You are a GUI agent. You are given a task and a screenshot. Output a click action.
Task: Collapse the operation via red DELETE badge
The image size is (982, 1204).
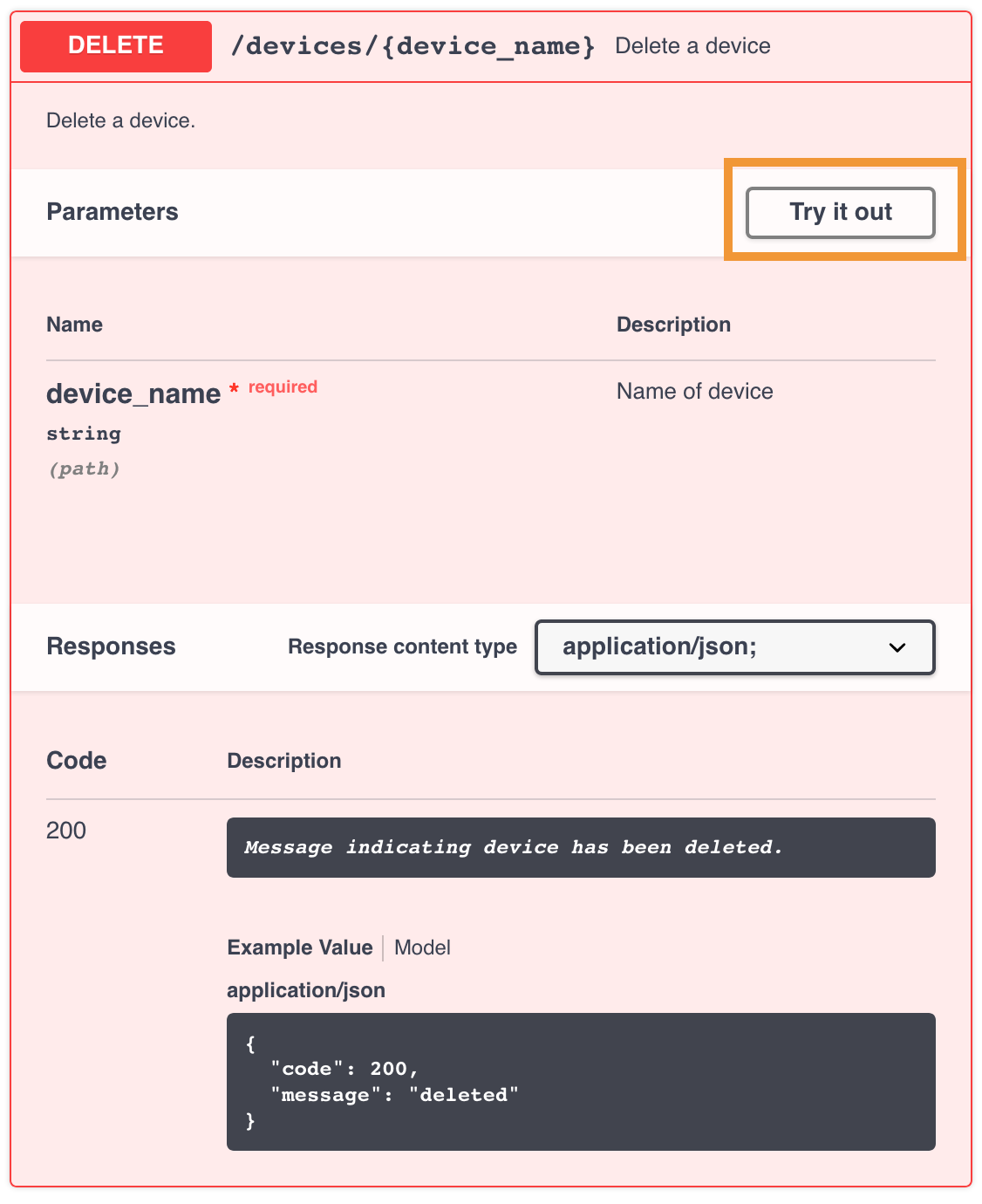point(116,46)
